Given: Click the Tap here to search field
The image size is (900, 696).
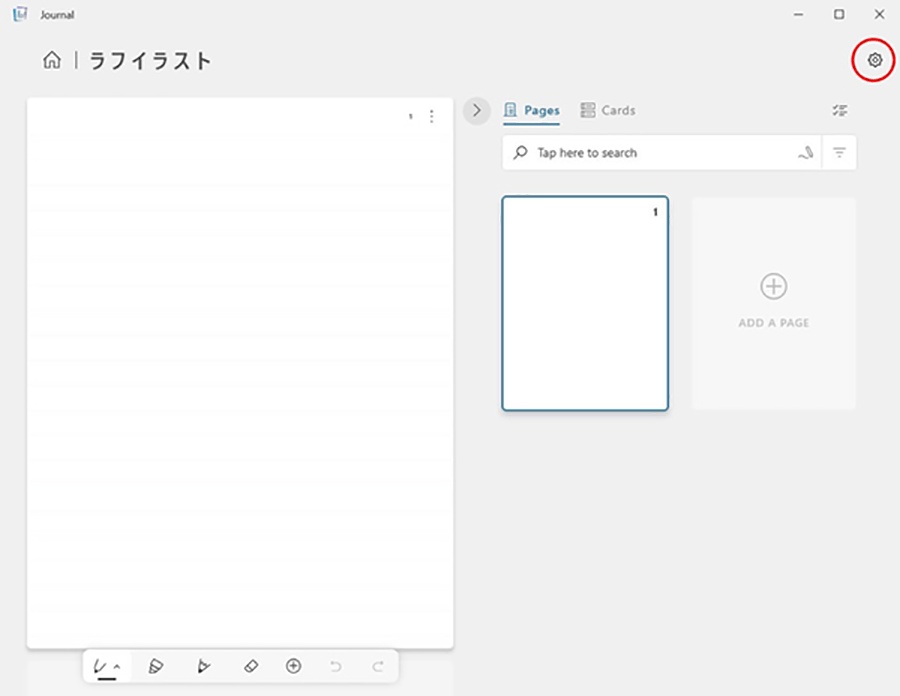Looking at the screenshot, I should pyautogui.click(x=662, y=153).
